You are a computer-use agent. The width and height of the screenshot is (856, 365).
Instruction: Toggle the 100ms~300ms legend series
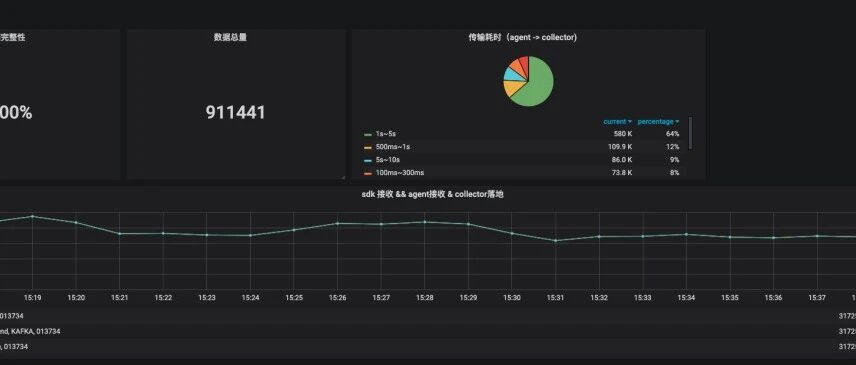(400, 173)
